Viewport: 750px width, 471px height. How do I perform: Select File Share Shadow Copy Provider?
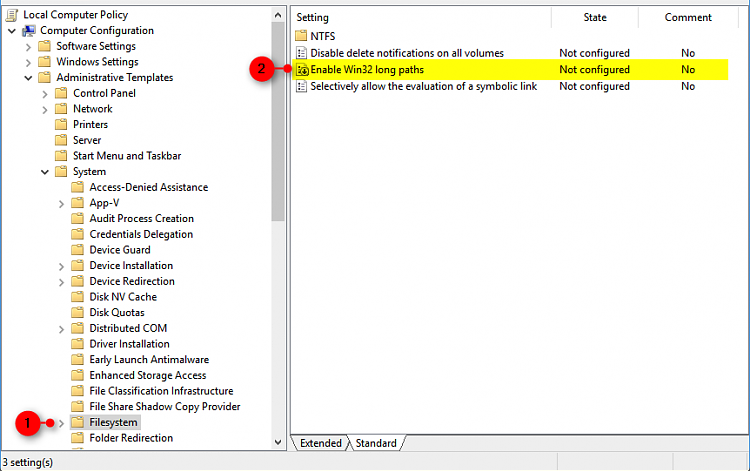pos(165,407)
